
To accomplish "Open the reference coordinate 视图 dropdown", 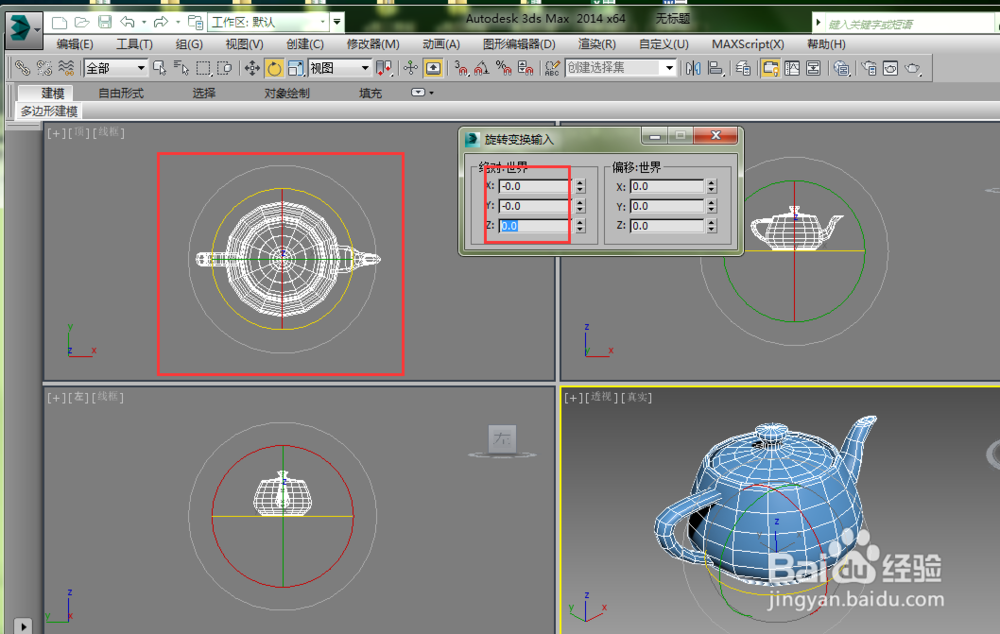I will (339, 68).
